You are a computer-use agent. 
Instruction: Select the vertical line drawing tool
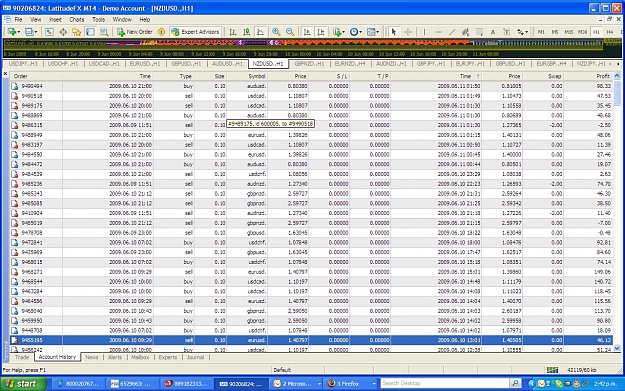[x=424, y=32]
